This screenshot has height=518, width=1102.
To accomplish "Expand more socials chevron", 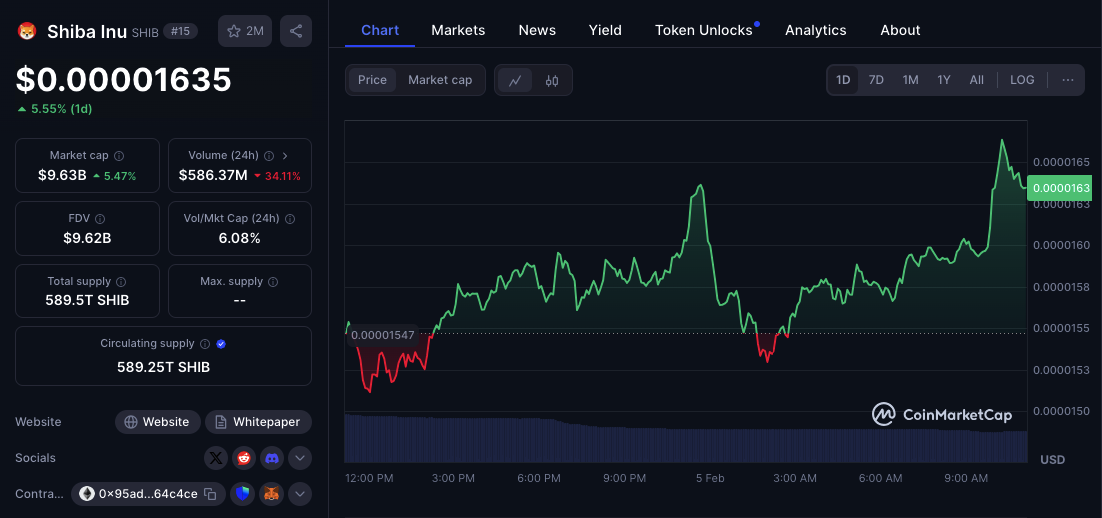I will [300, 458].
